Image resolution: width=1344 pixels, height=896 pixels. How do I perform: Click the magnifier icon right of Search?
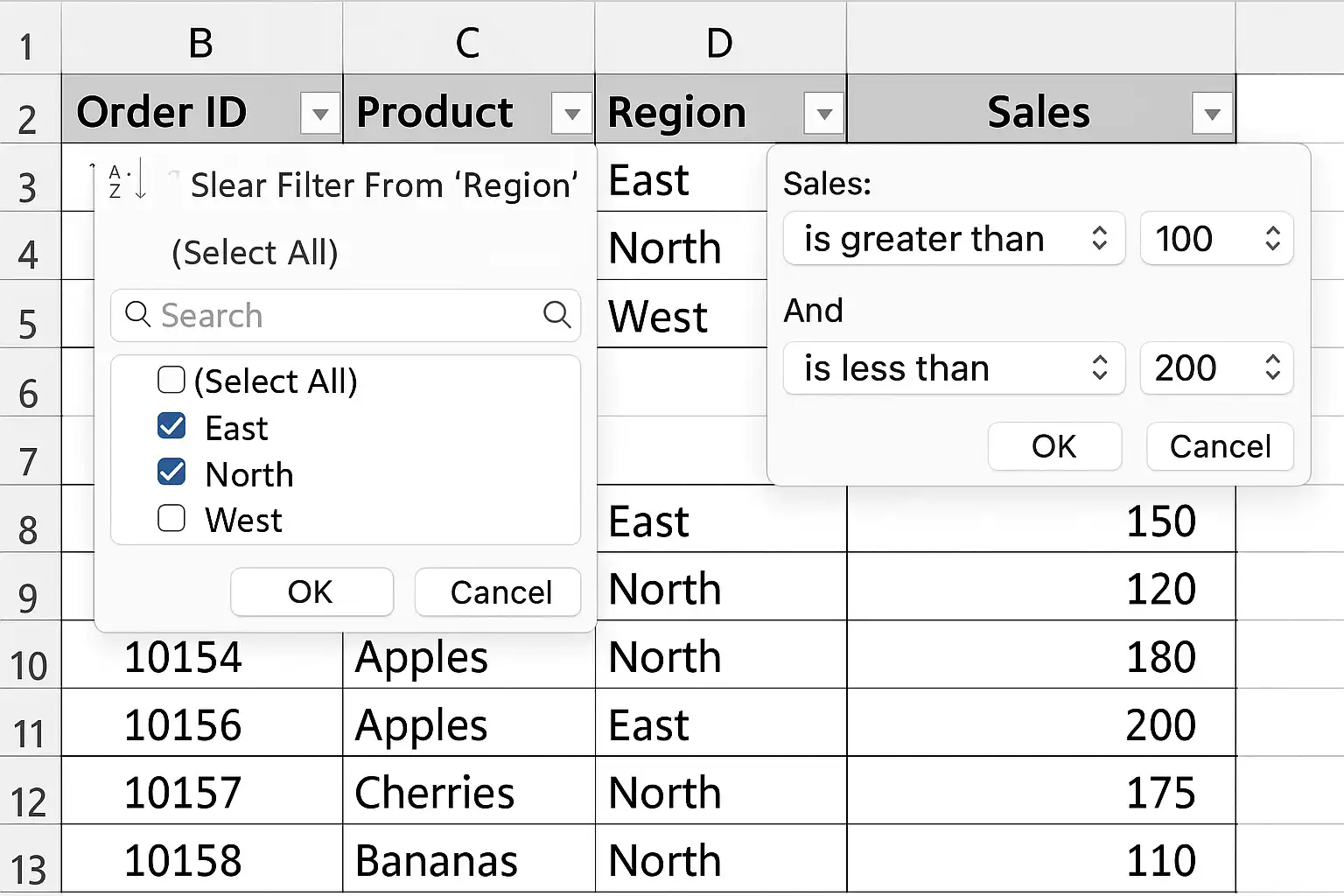557,314
